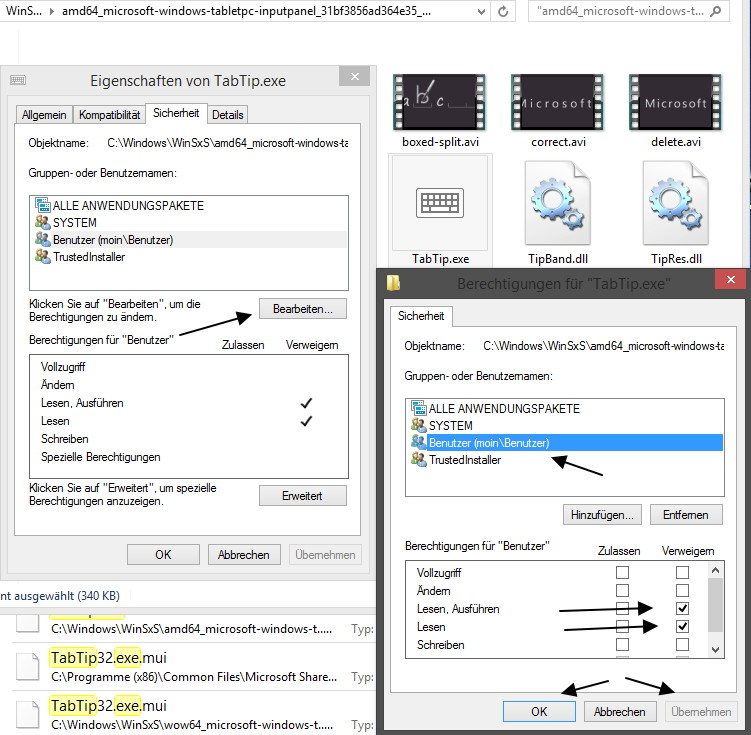Viewport: 751px width, 735px height.
Task: Click the permissions list scroll down arrow
Action: tap(716, 650)
